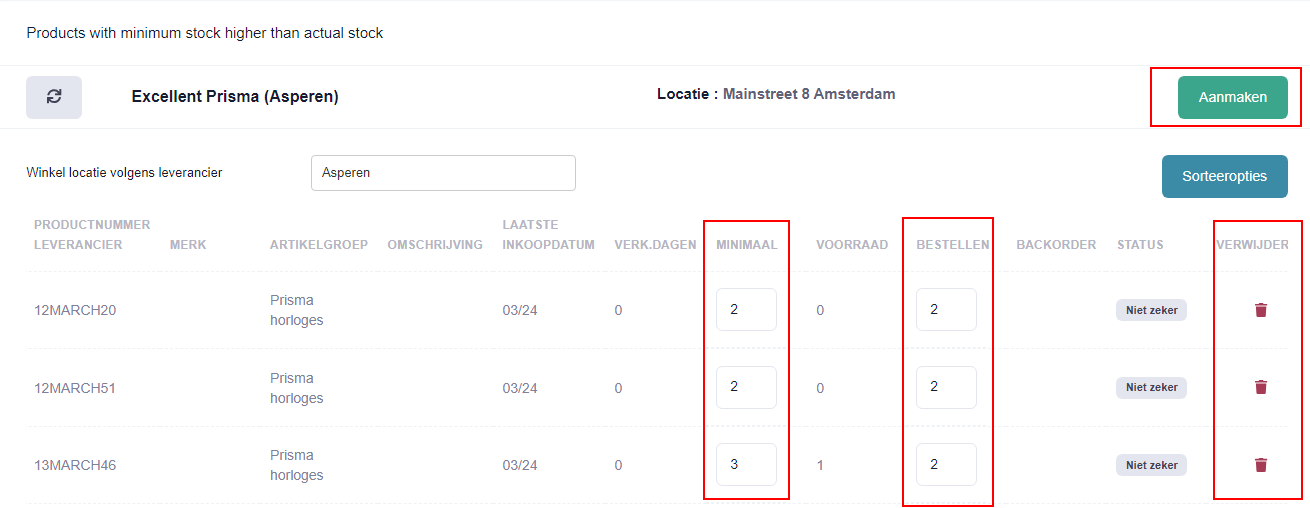Open the Sorteeropties button

point(1224,176)
